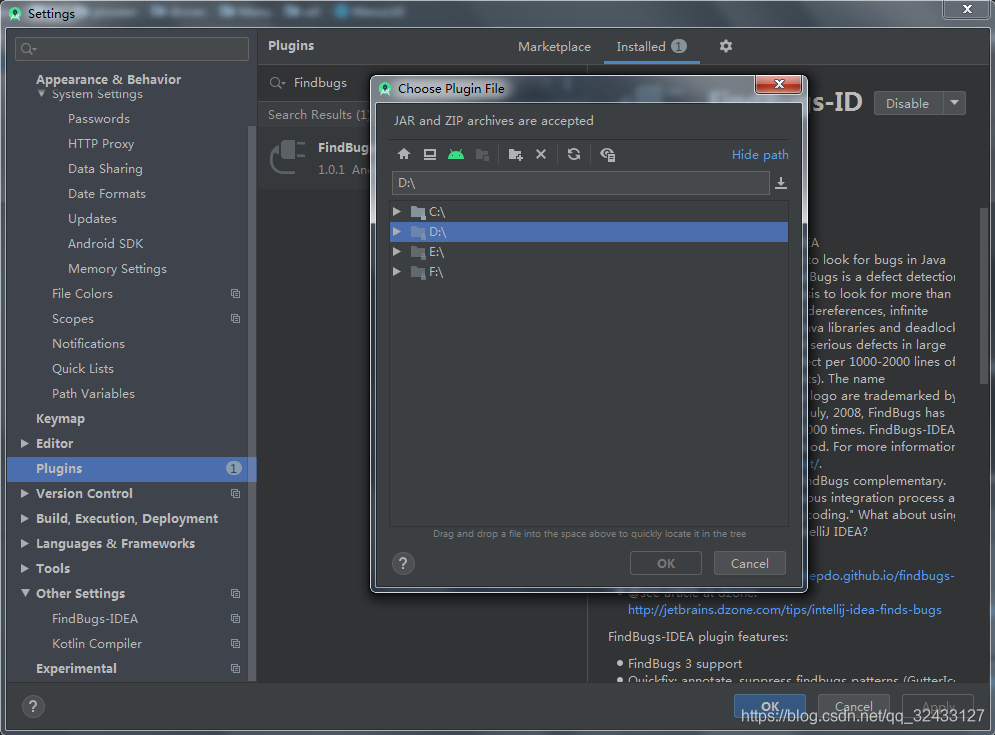Open the jetbrains.dzone.com article link
Image resolution: width=995 pixels, height=735 pixels.
click(784, 609)
